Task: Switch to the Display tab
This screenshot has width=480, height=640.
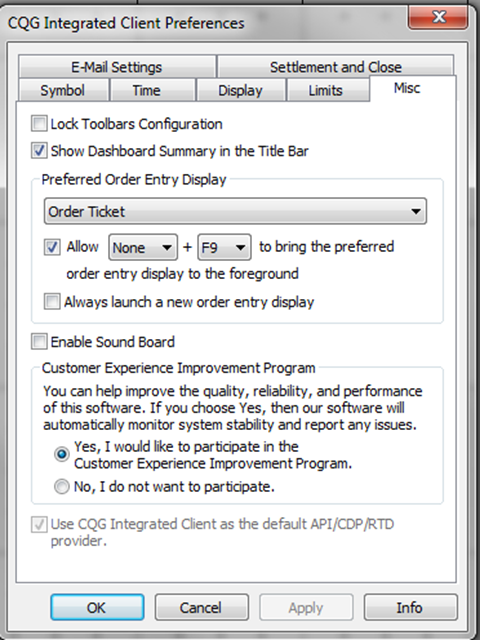Action: click(x=240, y=90)
